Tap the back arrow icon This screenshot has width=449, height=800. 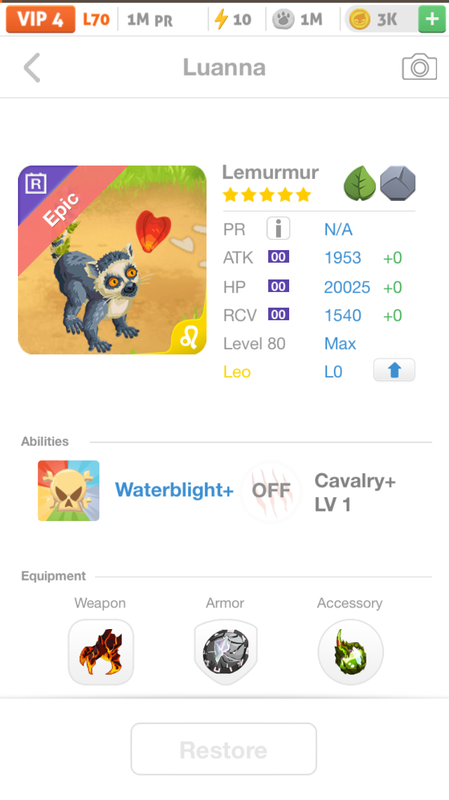(32, 67)
